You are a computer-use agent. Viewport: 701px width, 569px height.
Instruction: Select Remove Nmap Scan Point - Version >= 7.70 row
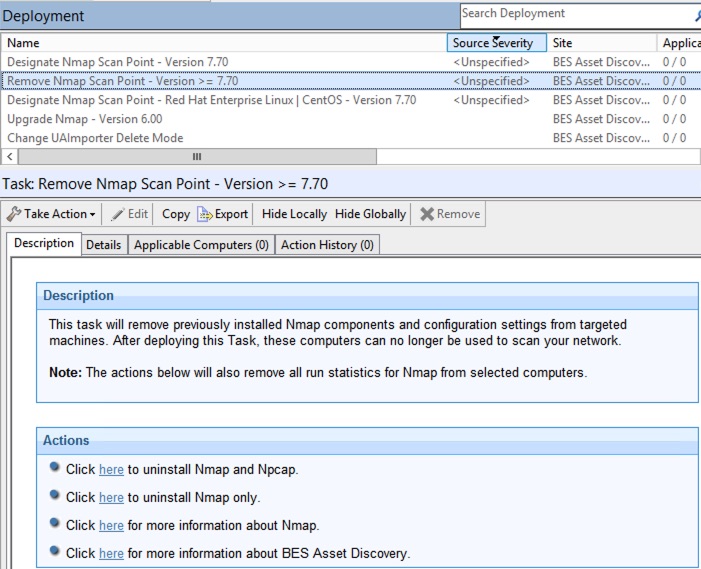point(350,81)
